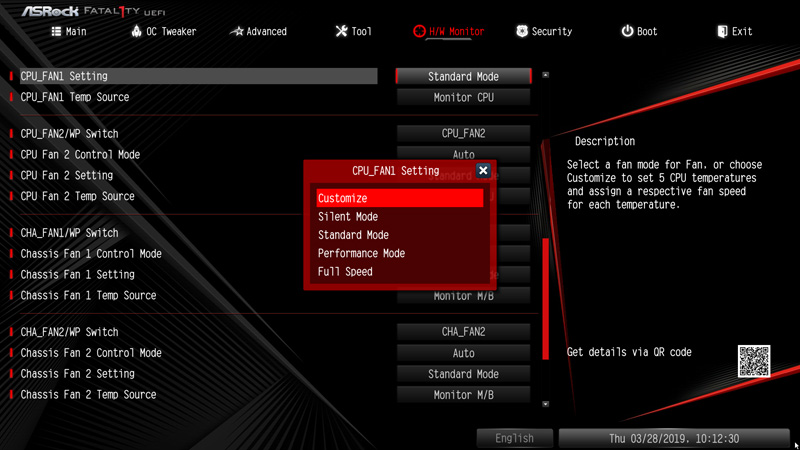800x450 pixels.
Task: Open Chassis Fan 2 Setting Standard Mode value
Action: (x=463, y=374)
